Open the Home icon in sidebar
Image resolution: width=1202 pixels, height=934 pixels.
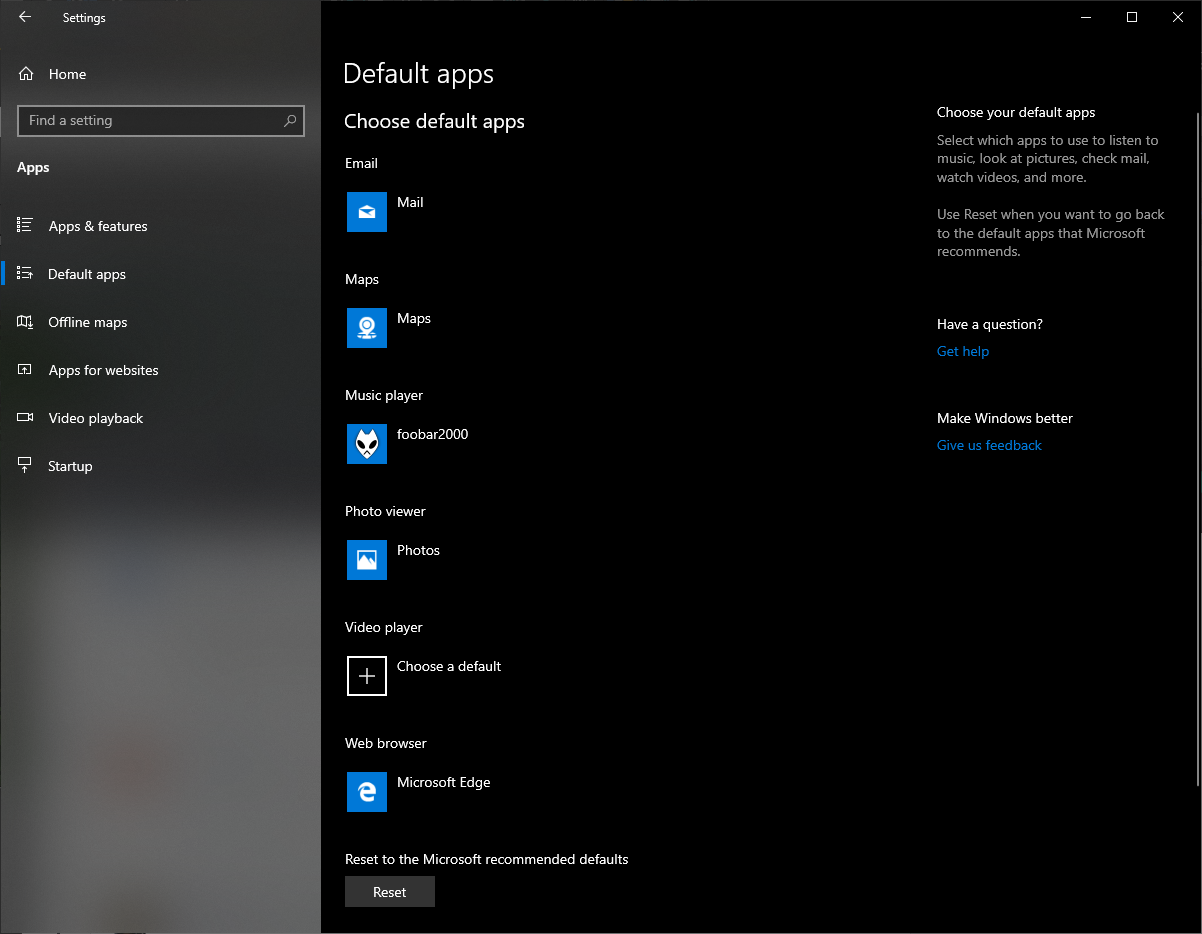point(26,74)
